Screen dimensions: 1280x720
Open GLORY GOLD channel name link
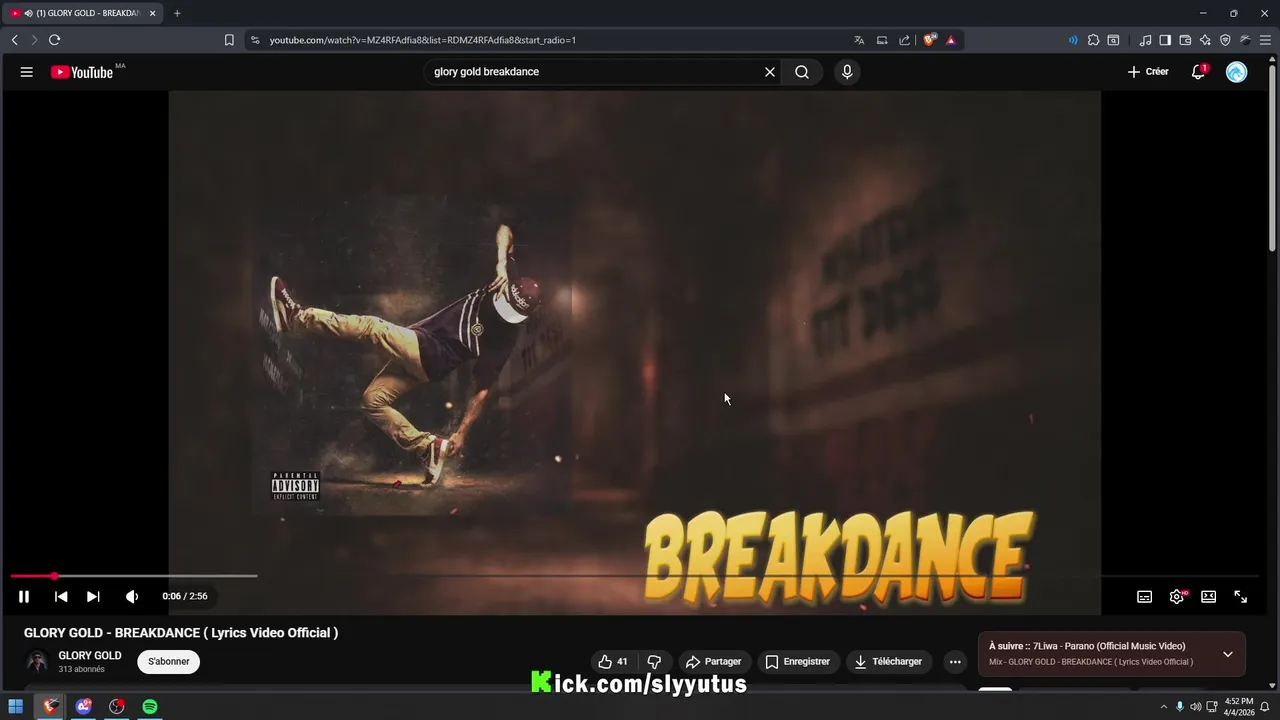90,656
